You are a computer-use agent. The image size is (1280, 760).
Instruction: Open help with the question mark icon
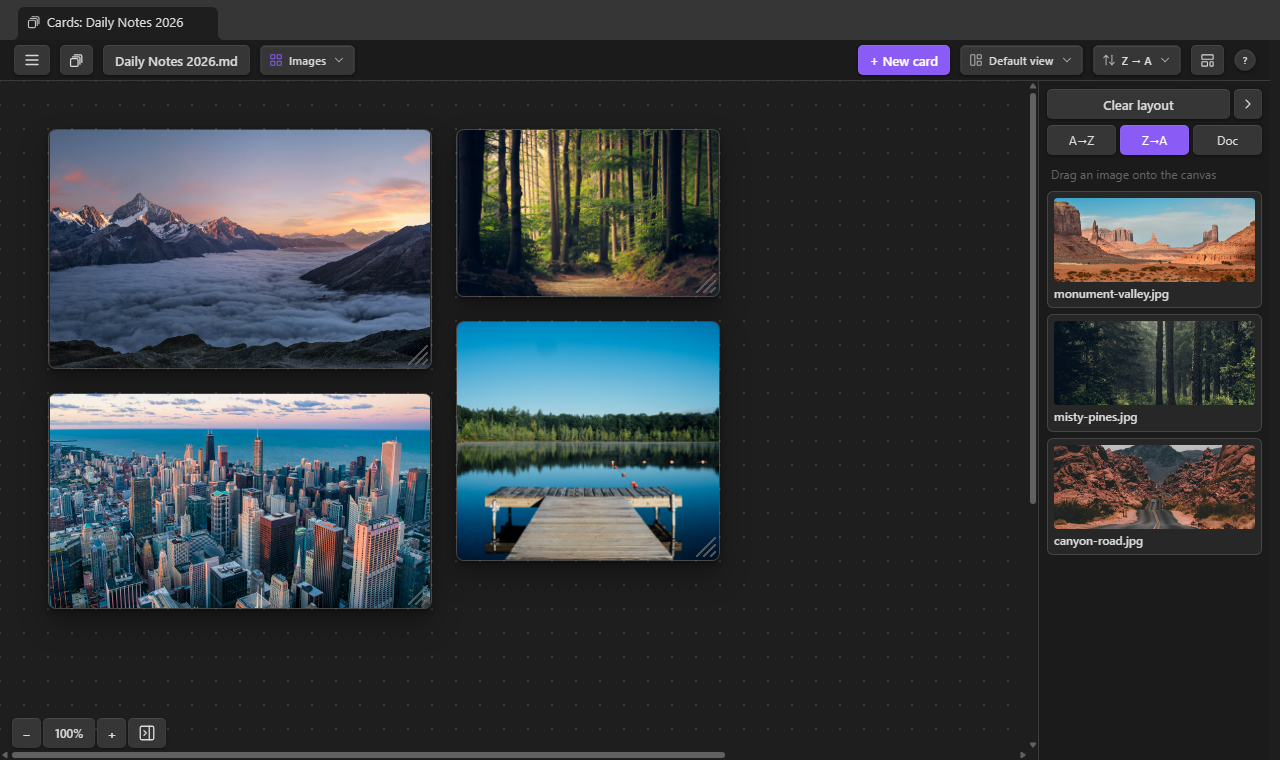1245,60
